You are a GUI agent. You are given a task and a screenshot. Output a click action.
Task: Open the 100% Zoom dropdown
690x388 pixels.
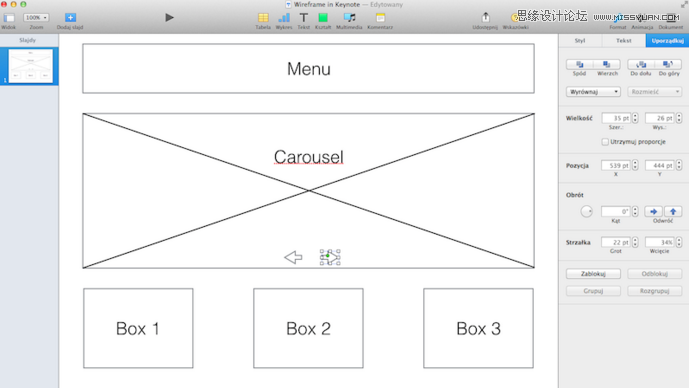[36, 18]
